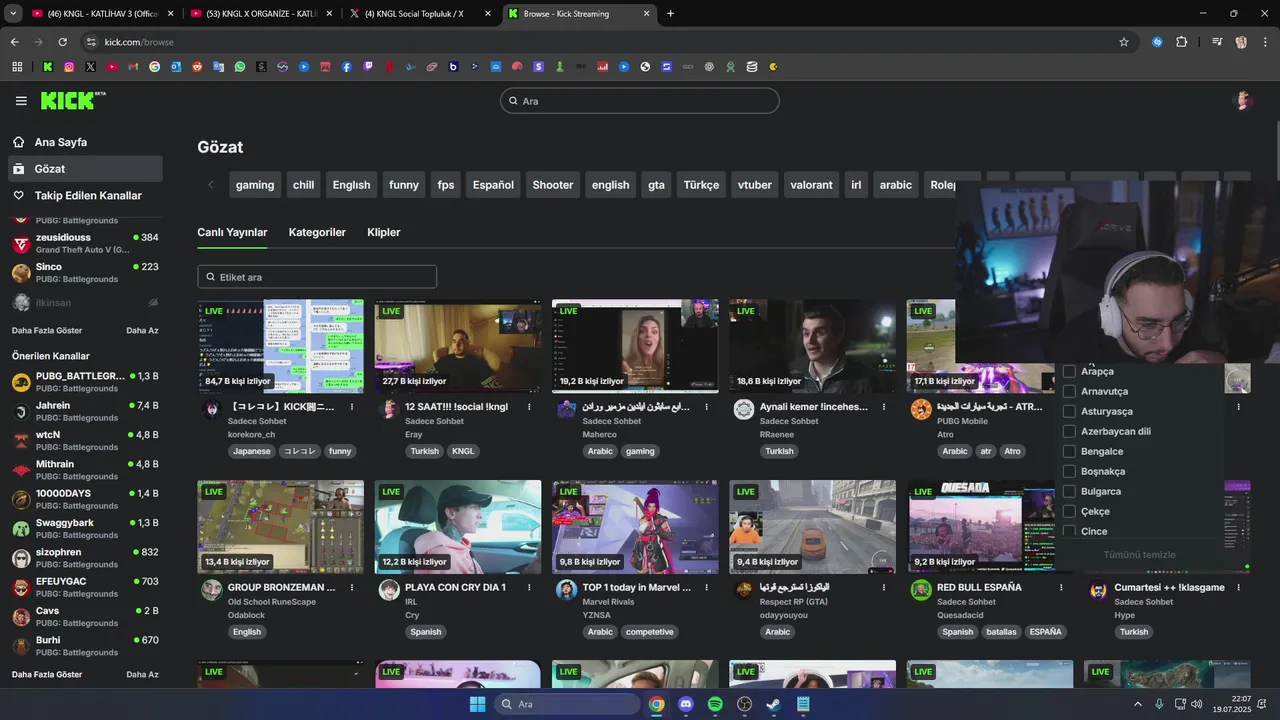Tick the Arnavutça language checkbox
Viewport: 1280px width, 720px height.
[1069, 391]
